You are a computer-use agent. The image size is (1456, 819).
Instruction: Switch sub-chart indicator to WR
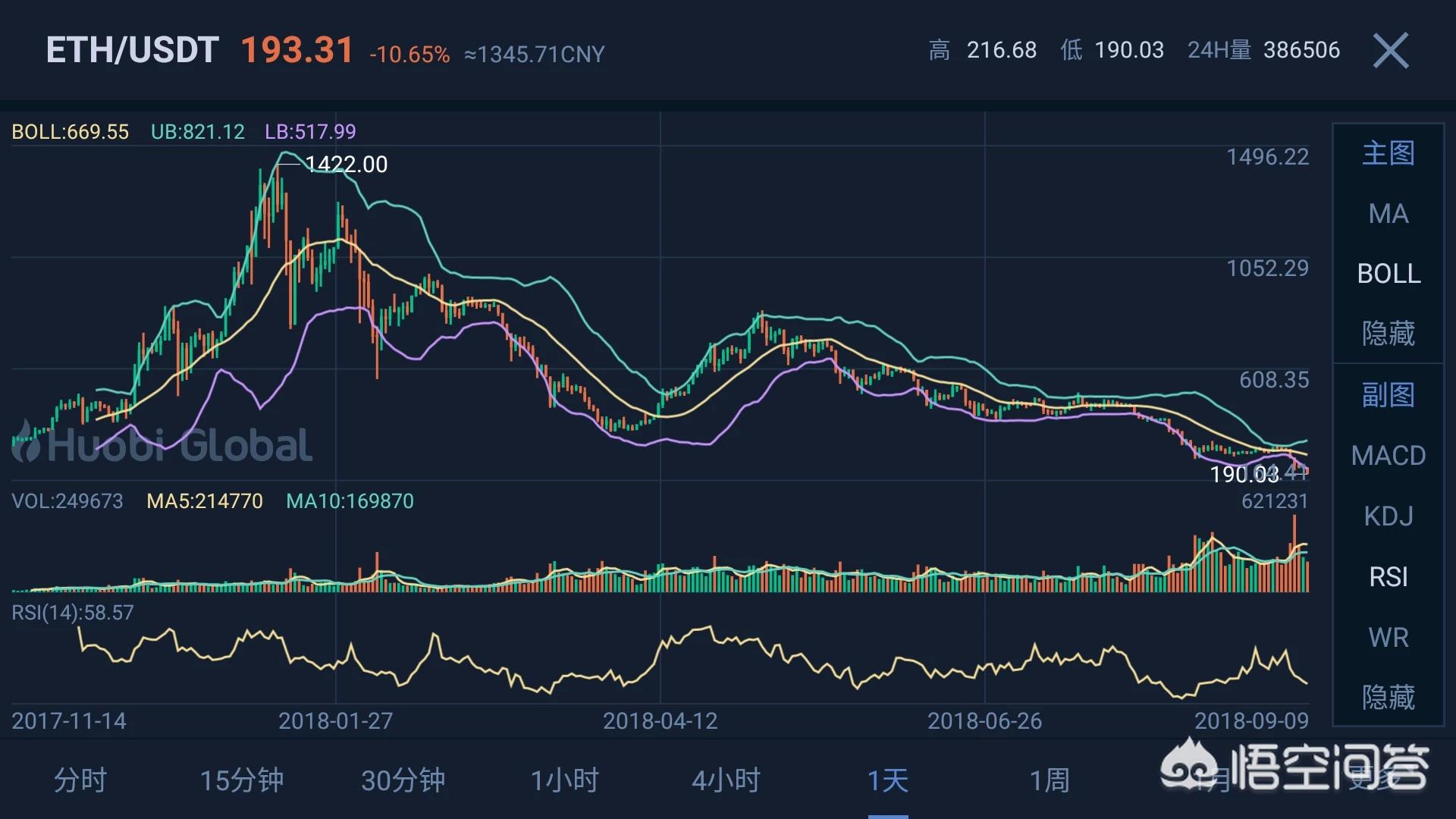click(x=1388, y=638)
